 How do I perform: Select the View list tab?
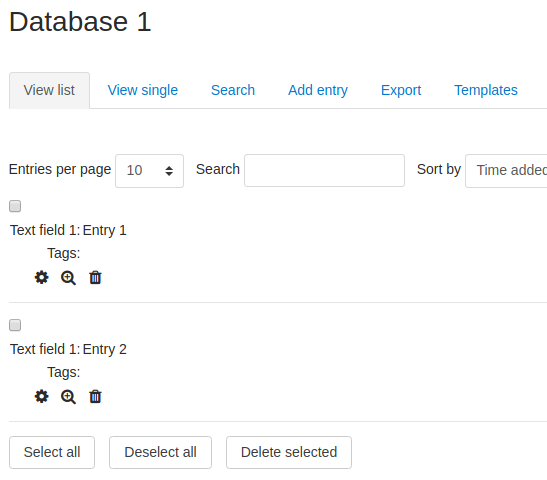click(x=49, y=90)
